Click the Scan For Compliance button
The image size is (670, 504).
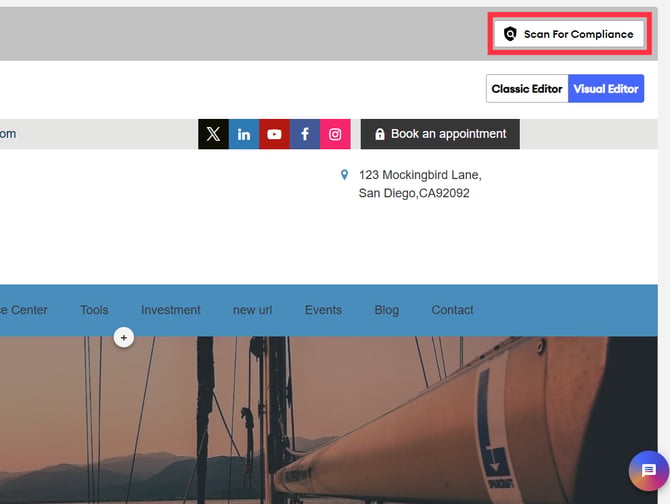(569, 34)
